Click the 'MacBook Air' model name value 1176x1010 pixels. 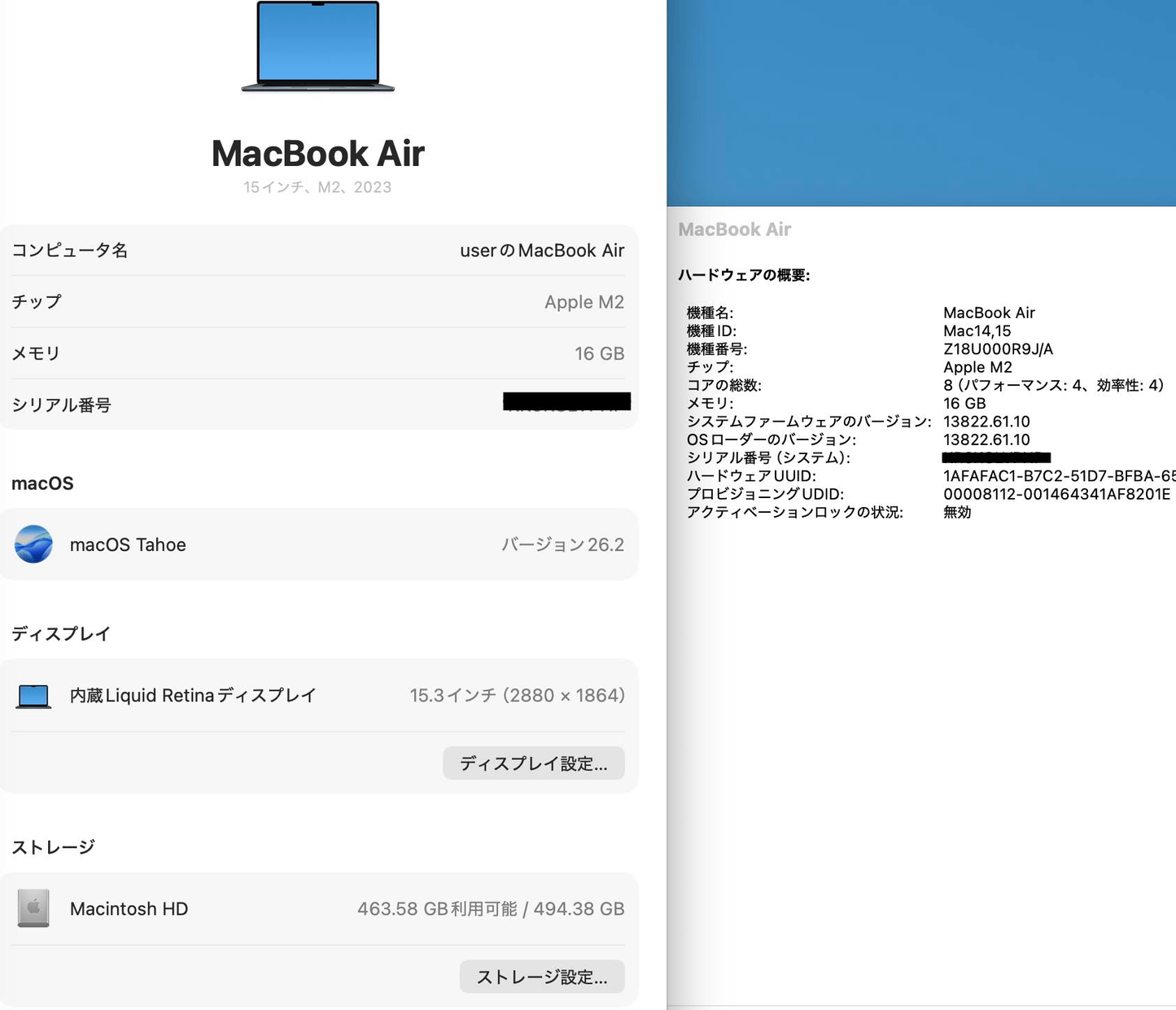[989, 313]
